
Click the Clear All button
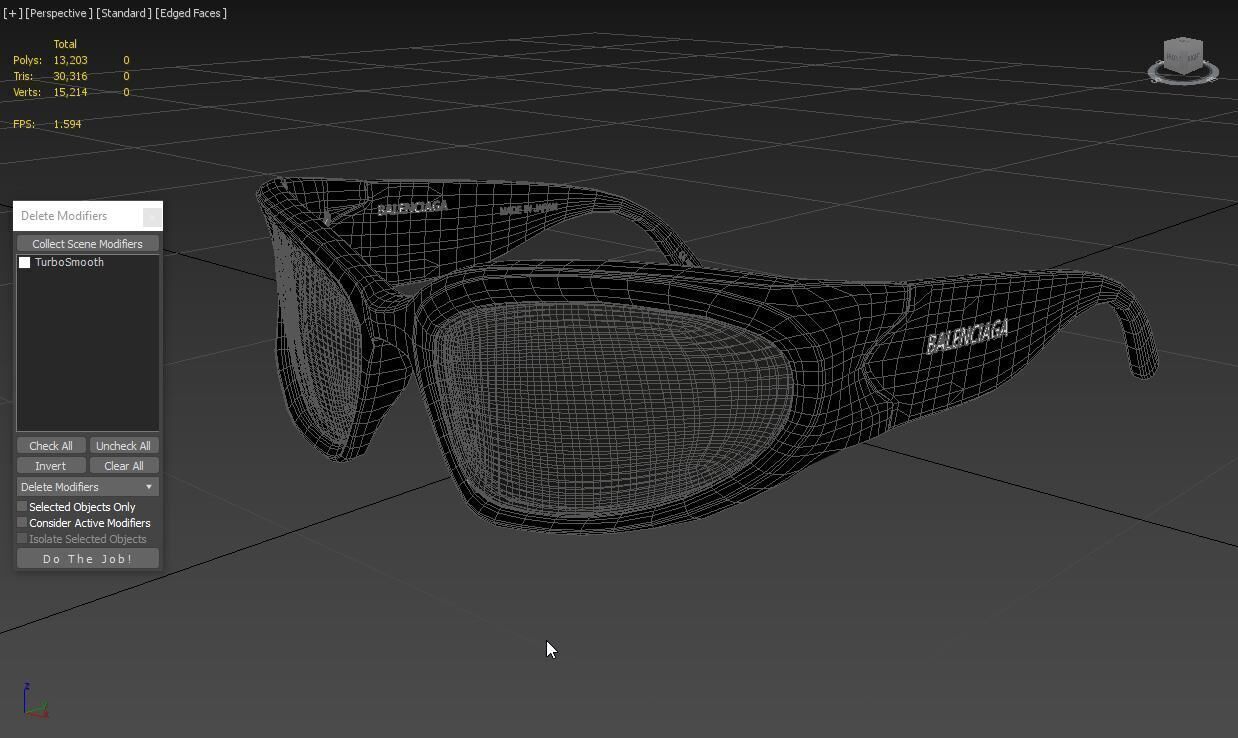click(x=123, y=466)
